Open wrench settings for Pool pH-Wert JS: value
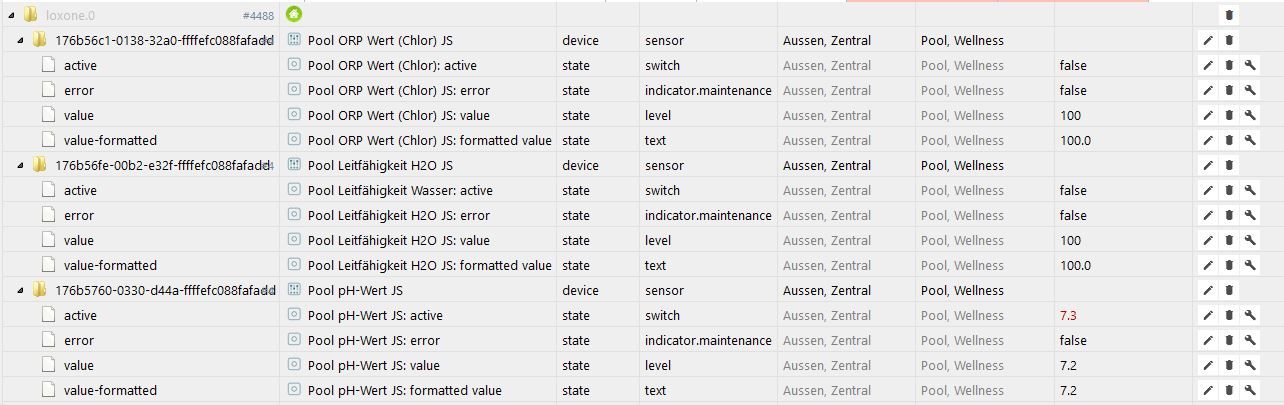Image resolution: width=1284 pixels, height=405 pixels. point(1250,365)
